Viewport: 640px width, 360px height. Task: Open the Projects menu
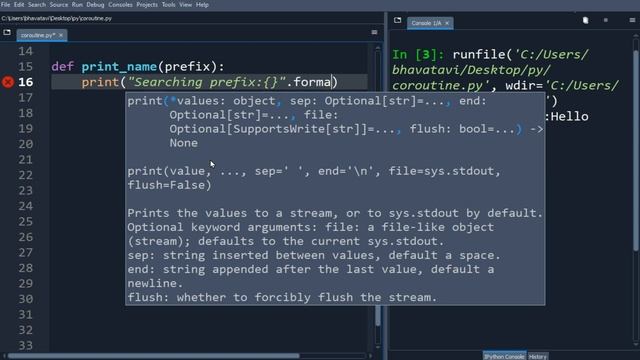pyautogui.click(x=147, y=5)
